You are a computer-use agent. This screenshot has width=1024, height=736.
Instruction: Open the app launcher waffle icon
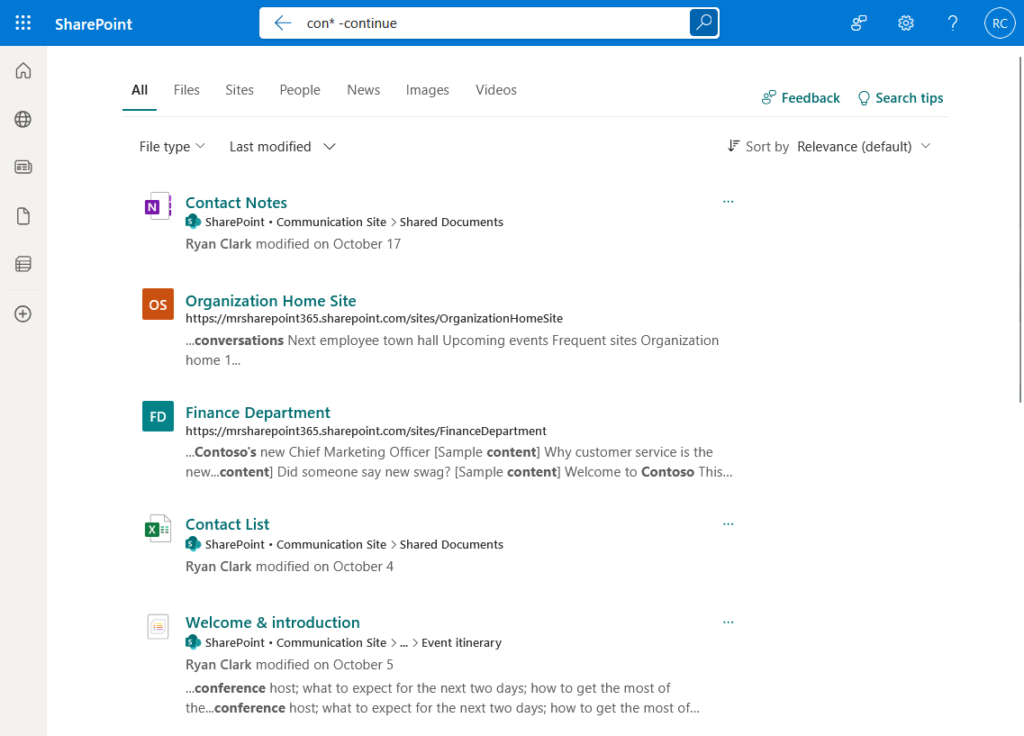[23, 23]
